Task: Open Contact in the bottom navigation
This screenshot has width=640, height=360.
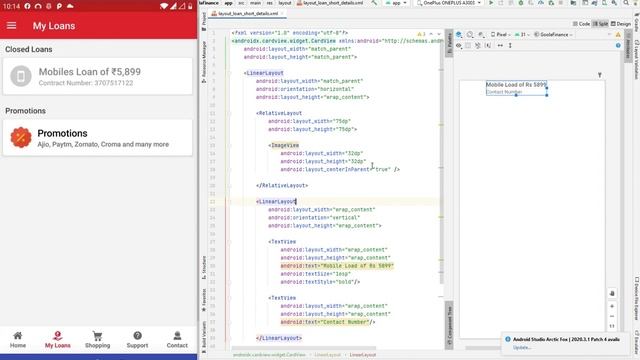Action: pos(177,340)
